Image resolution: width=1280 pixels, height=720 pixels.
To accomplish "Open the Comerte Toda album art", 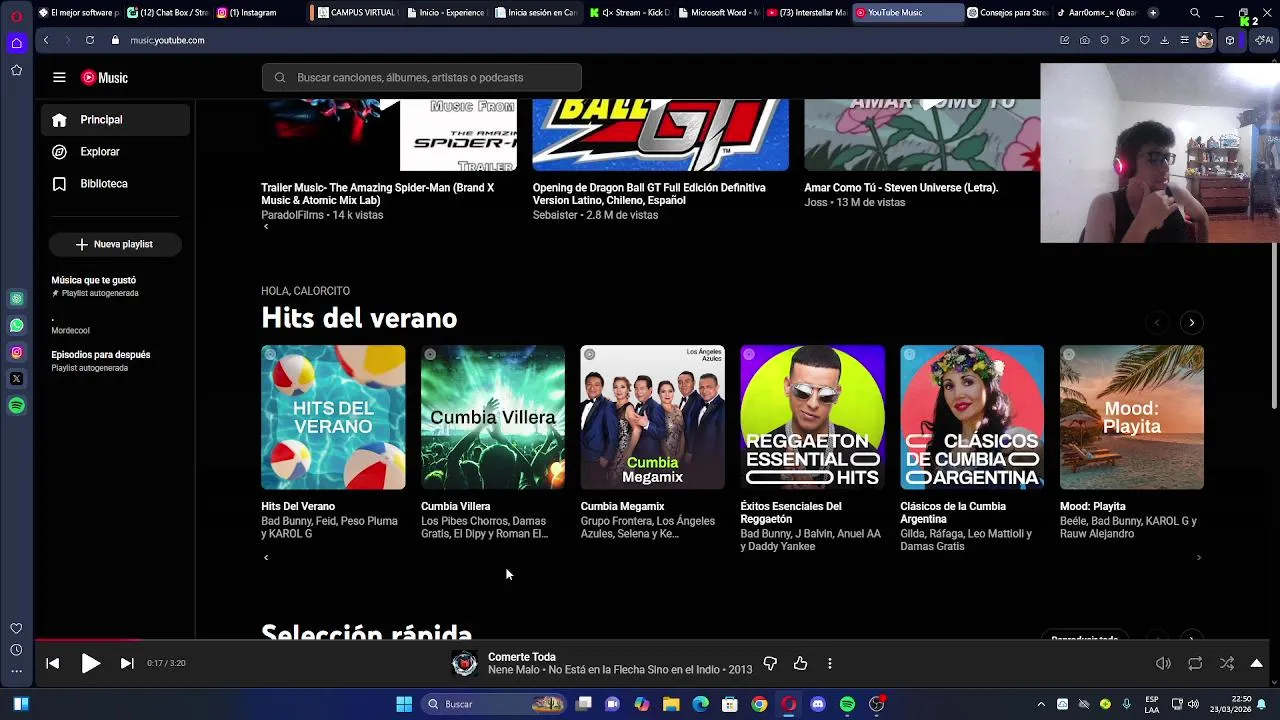I will click(464, 663).
